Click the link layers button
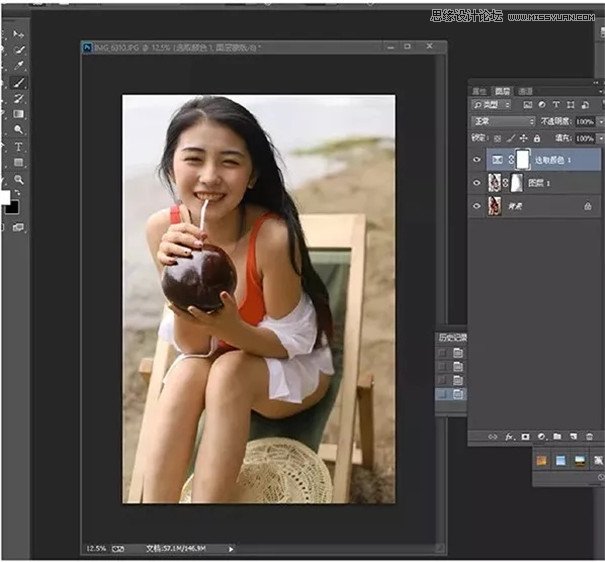605x562 pixels. pyautogui.click(x=493, y=437)
